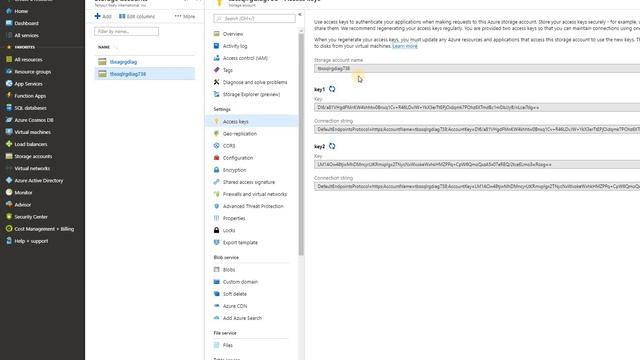
Task: Regenerate key1 with refresh icon
Action: 332,89
